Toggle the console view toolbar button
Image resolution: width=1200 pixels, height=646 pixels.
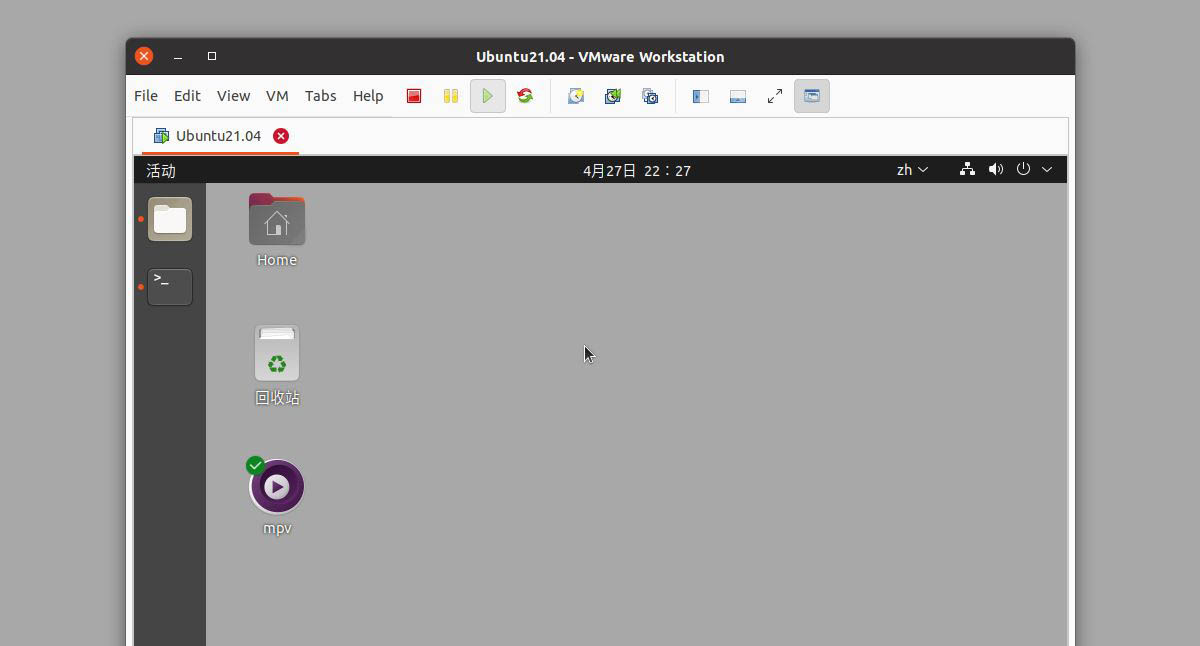click(x=812, y=96)
